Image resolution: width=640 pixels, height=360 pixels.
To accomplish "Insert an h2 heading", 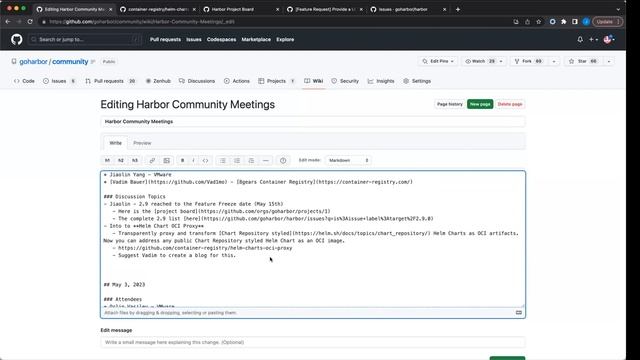I will 121,160.
